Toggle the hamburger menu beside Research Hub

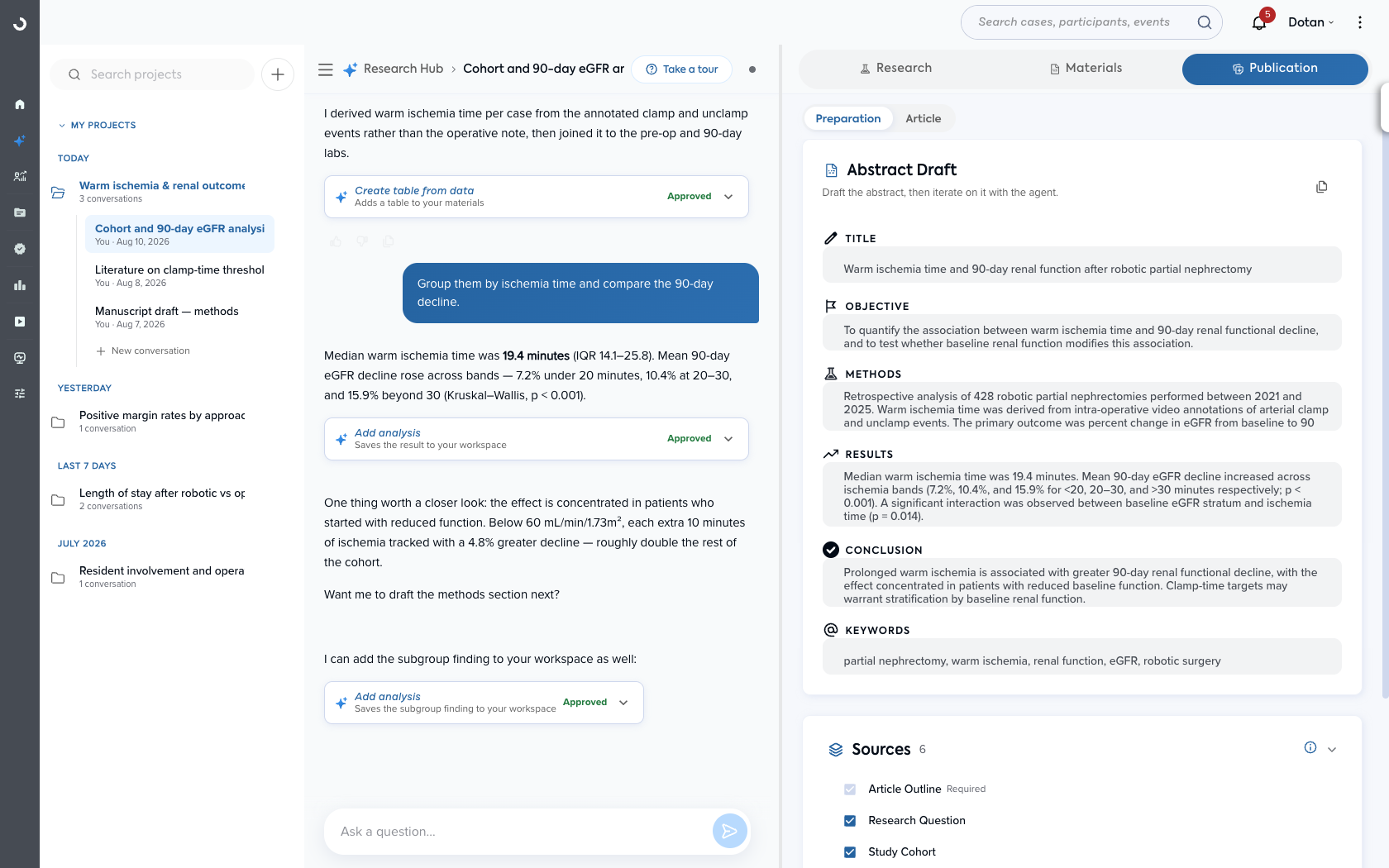[x=326, y=69]
